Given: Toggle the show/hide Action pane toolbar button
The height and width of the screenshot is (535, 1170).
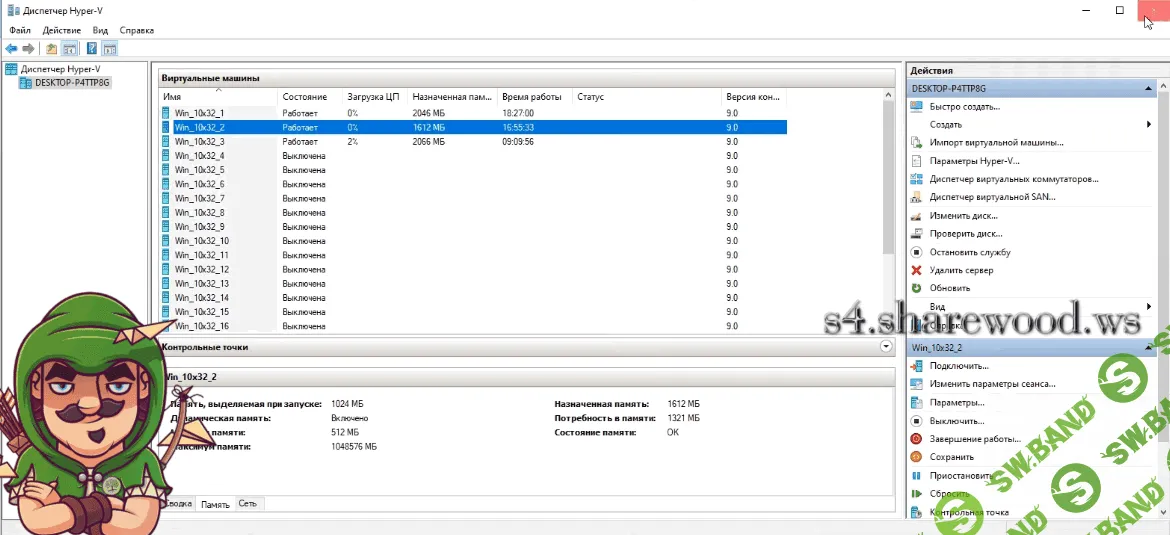Looking at the screenshot, I should click(110, 48).
